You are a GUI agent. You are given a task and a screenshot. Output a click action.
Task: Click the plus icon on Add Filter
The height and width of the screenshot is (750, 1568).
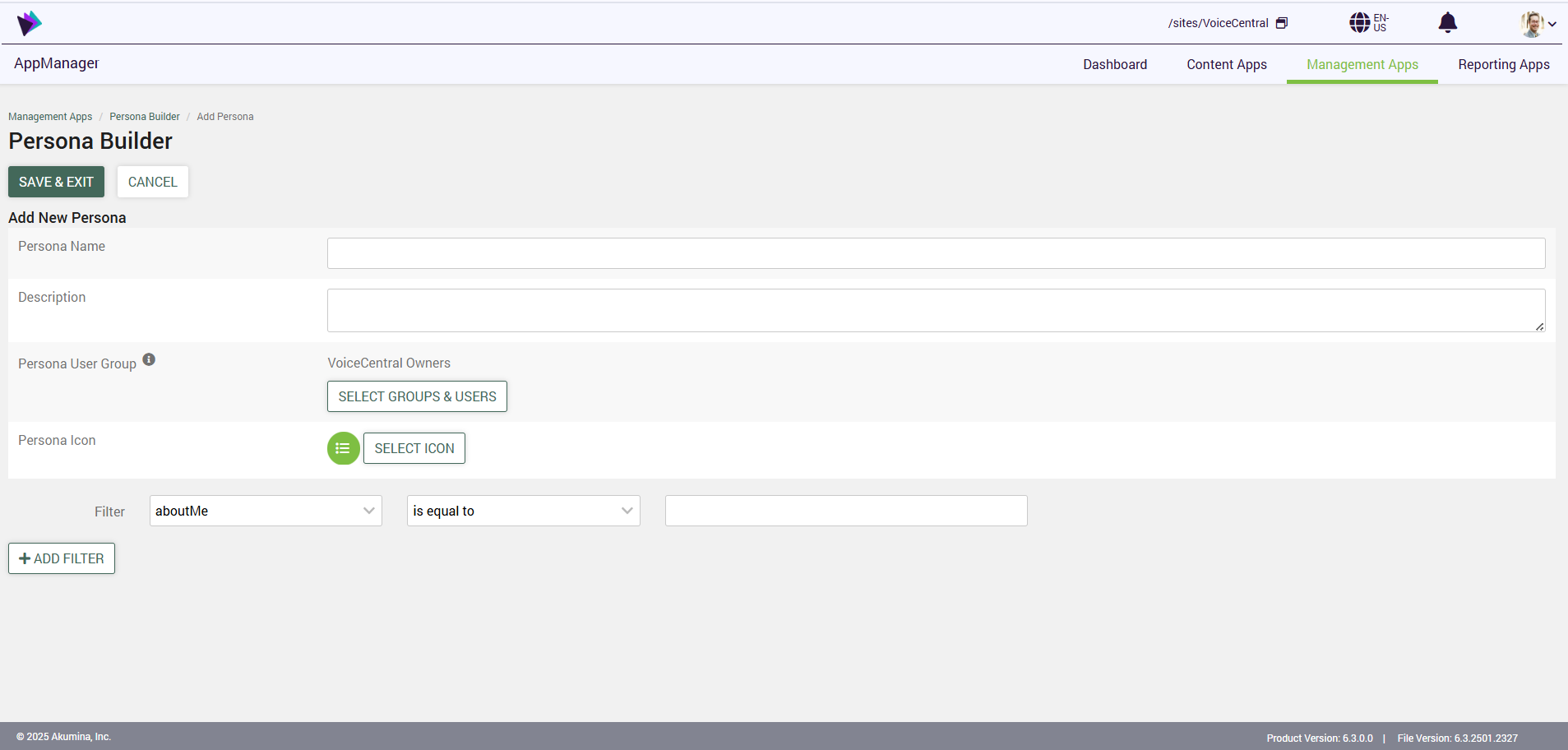[x=25, y=558]
